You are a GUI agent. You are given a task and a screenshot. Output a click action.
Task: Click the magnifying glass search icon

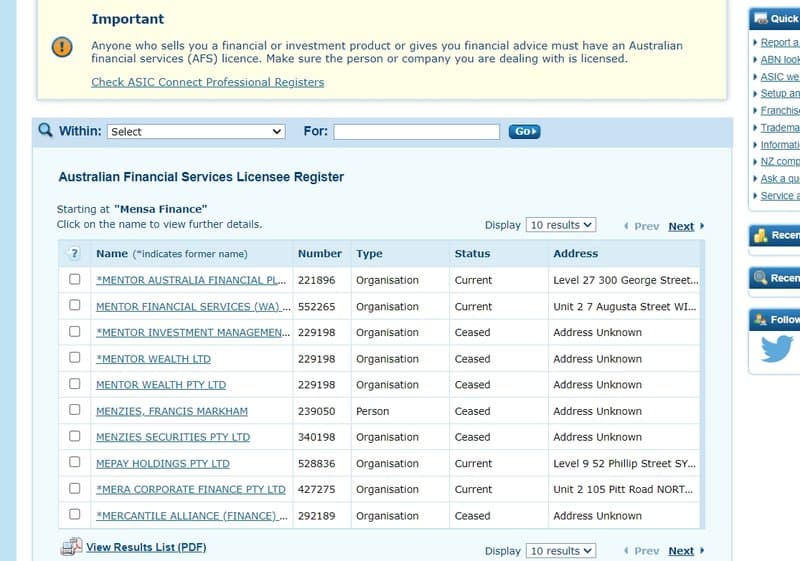coord(45,130)
